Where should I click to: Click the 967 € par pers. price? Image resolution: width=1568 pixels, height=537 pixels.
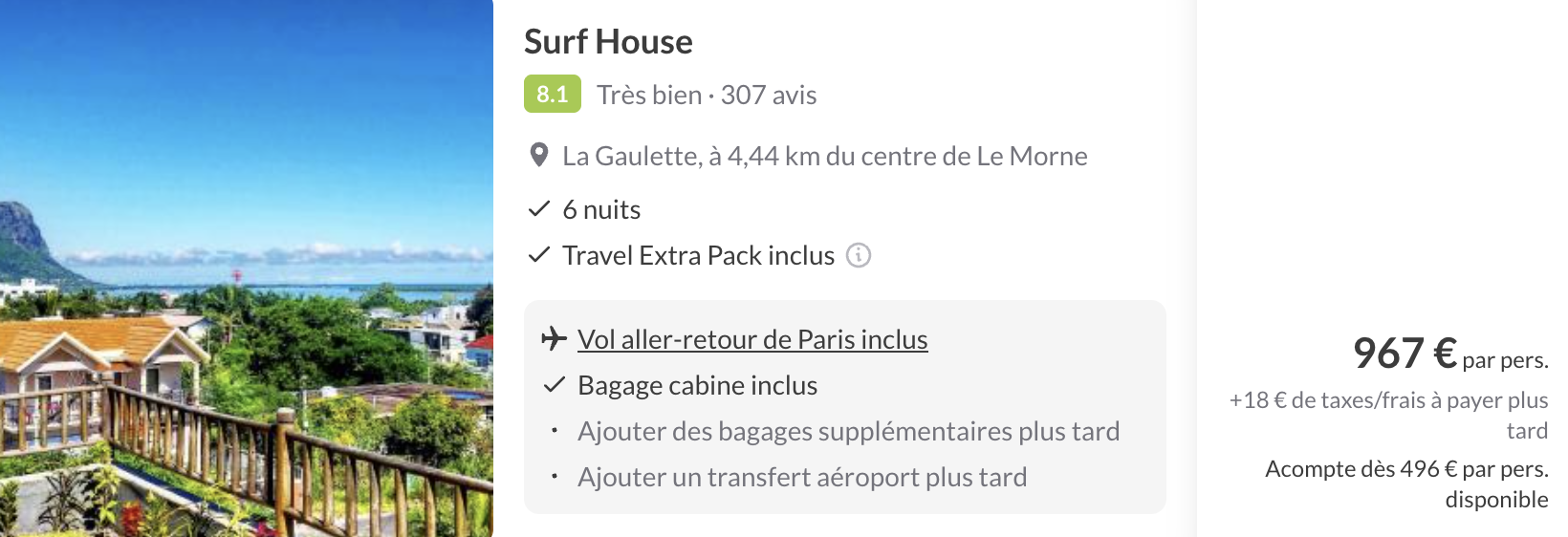coord(1448,354)
